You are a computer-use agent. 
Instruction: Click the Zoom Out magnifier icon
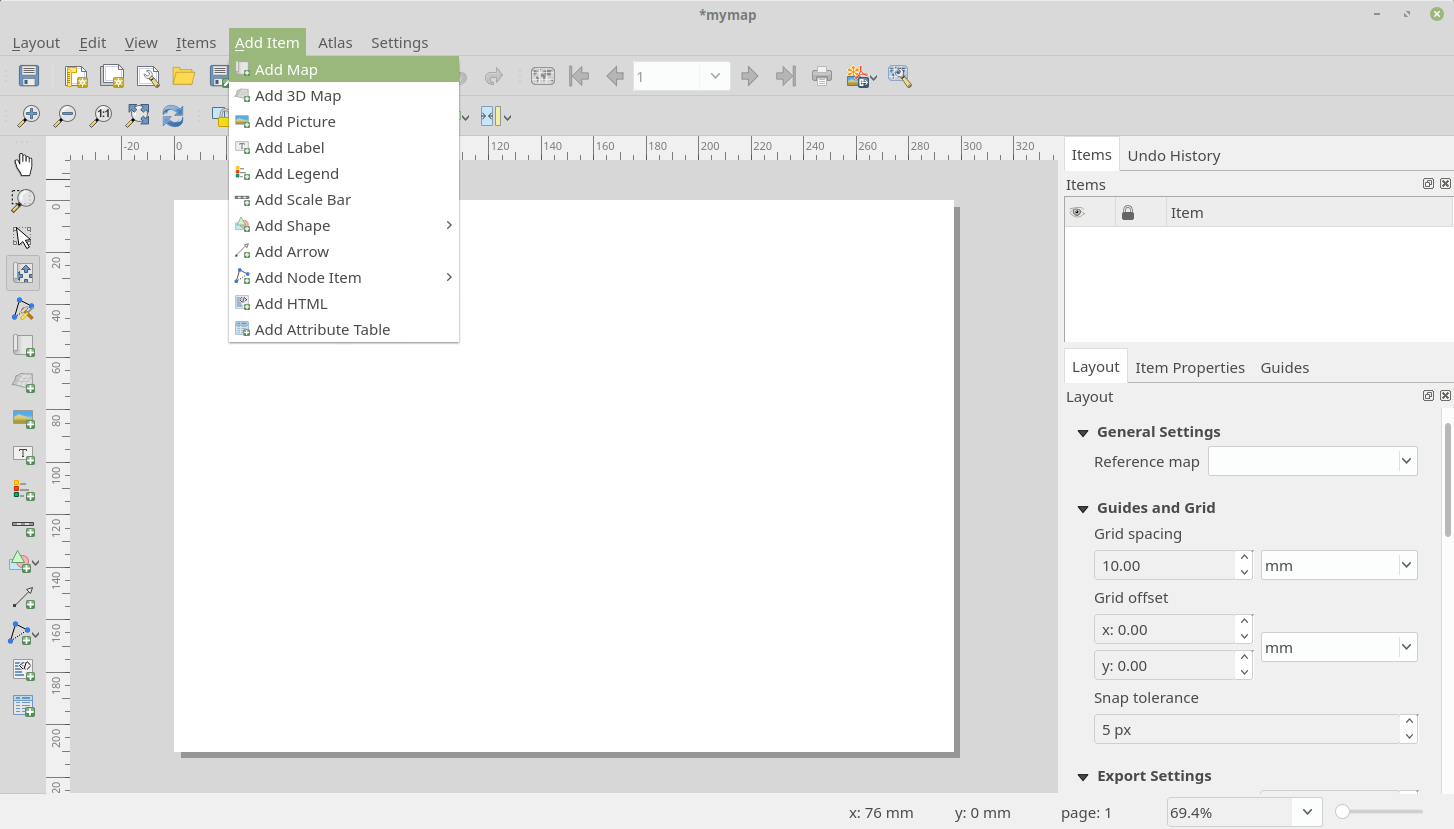65,116
